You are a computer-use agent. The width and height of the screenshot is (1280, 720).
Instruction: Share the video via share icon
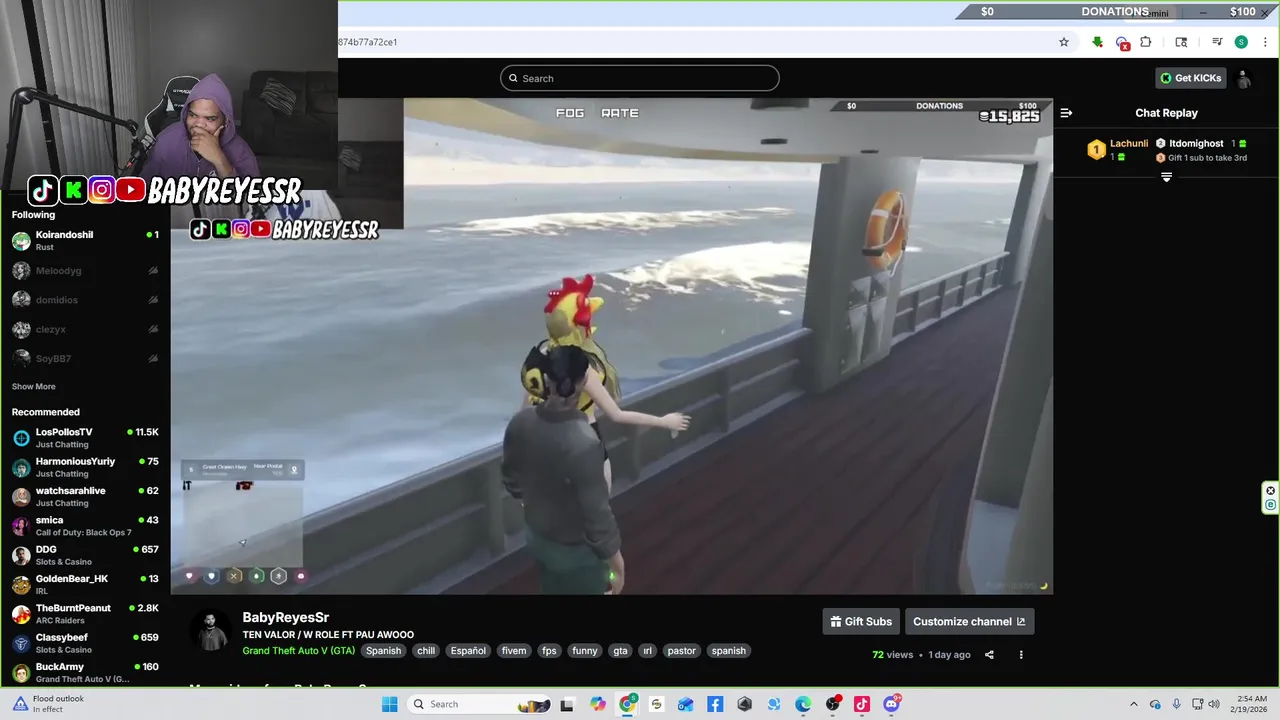[x=989, y=655]
